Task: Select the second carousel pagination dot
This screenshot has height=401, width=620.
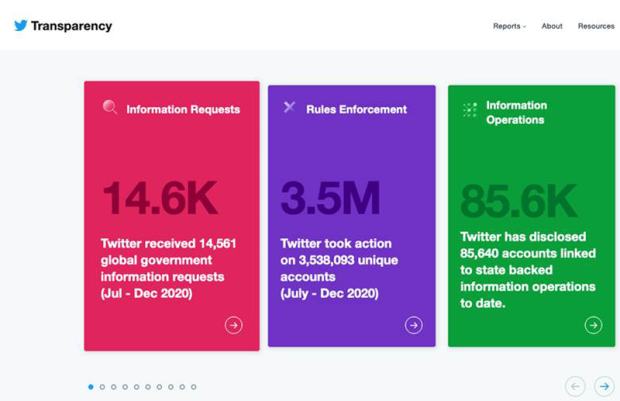Action: coord(102,387)
